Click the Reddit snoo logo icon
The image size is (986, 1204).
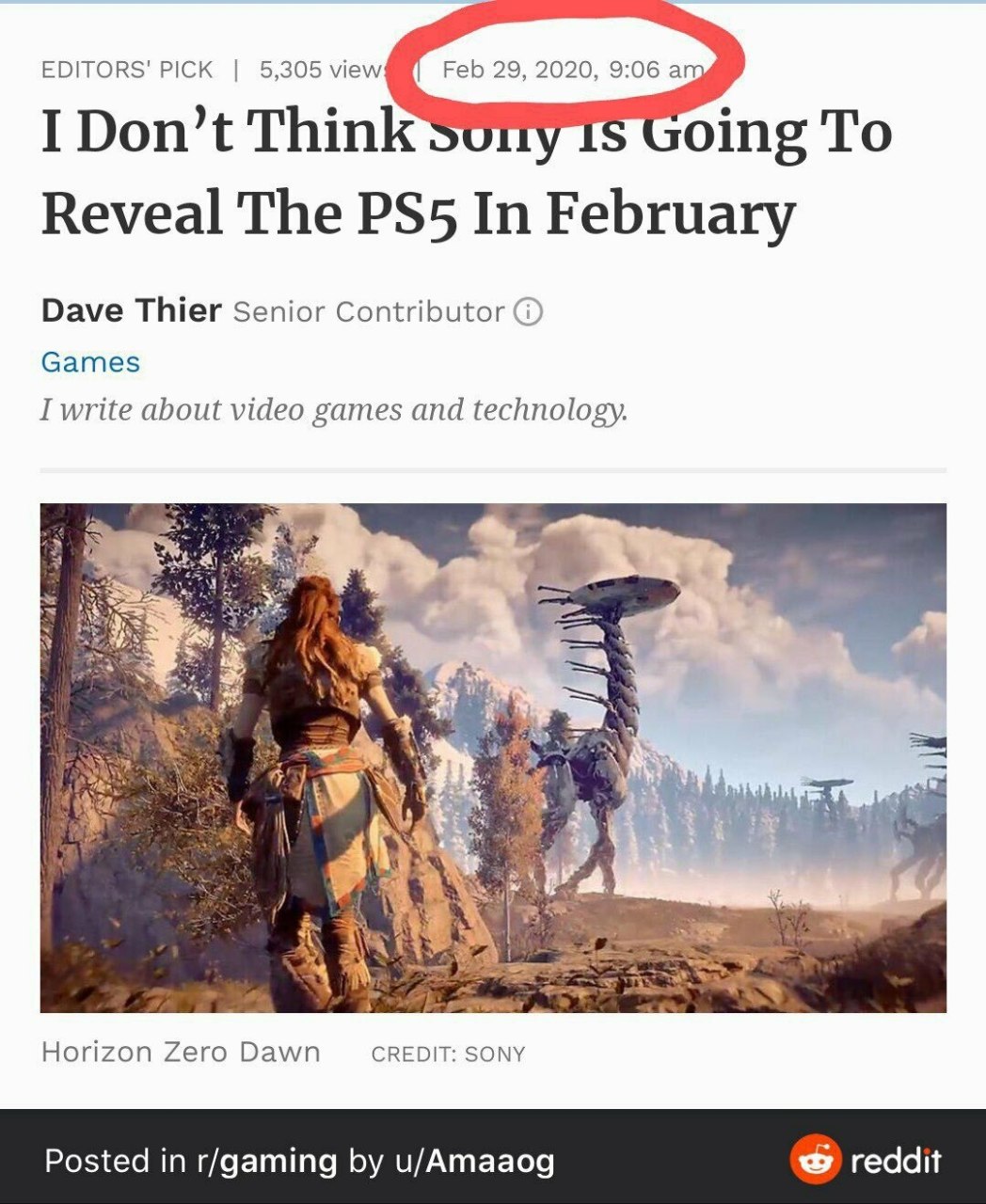815,1159
